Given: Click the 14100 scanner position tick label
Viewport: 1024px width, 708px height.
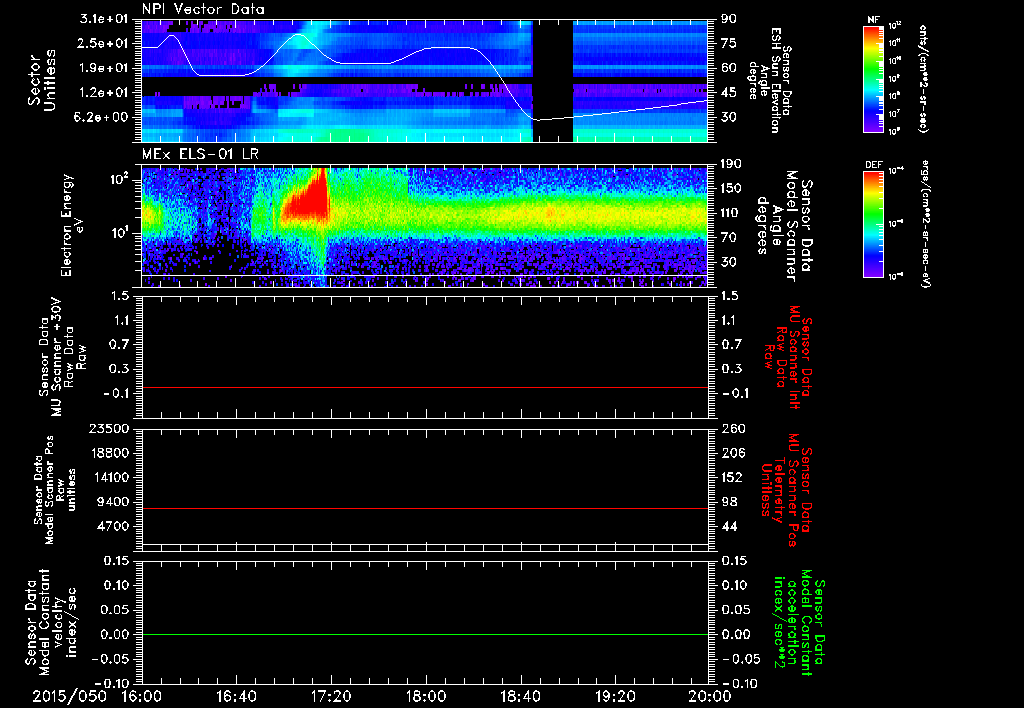Looking at the screenshot, I should tap(109, 477).
